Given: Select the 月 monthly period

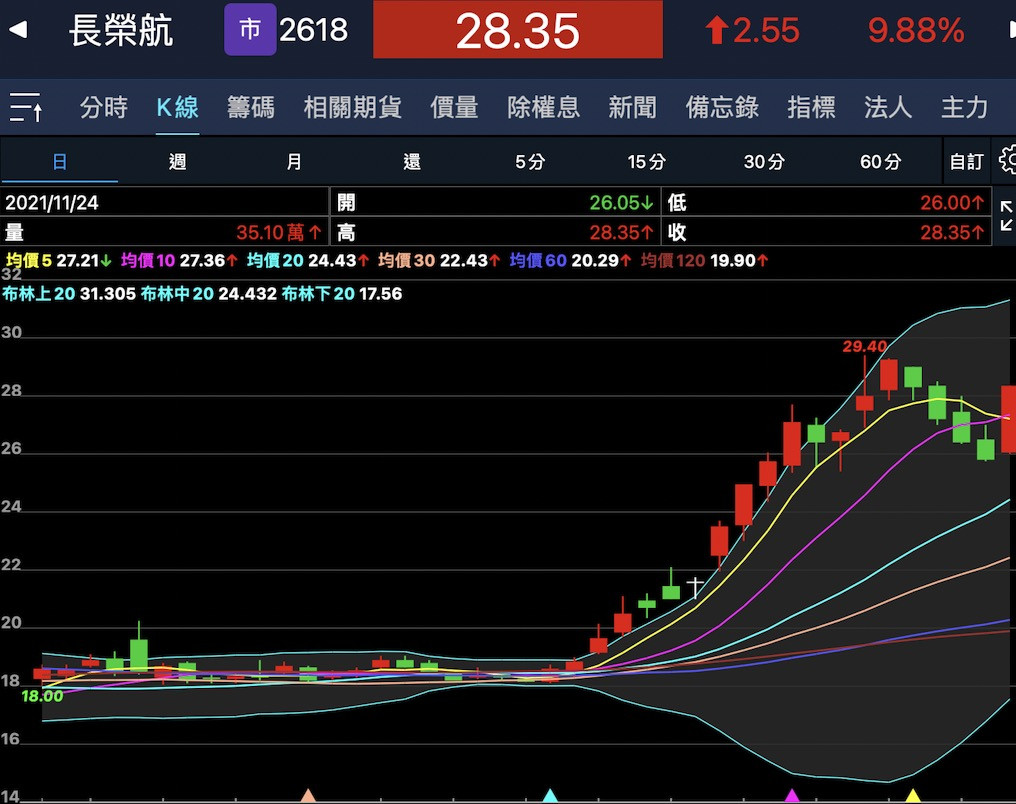Looking at the screenshot, I should 293,161.
